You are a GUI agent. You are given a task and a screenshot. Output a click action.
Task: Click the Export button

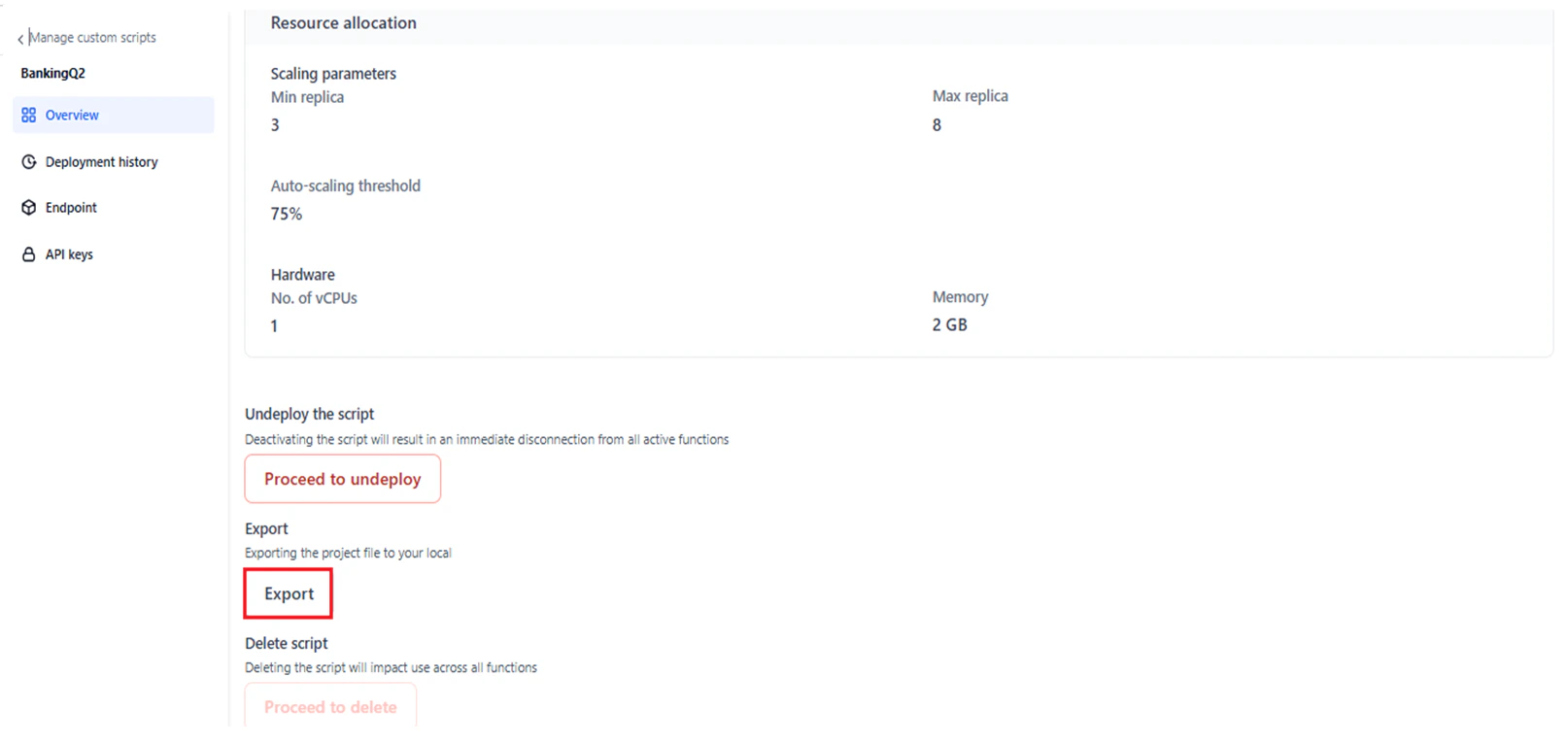[x=288, y=593]
